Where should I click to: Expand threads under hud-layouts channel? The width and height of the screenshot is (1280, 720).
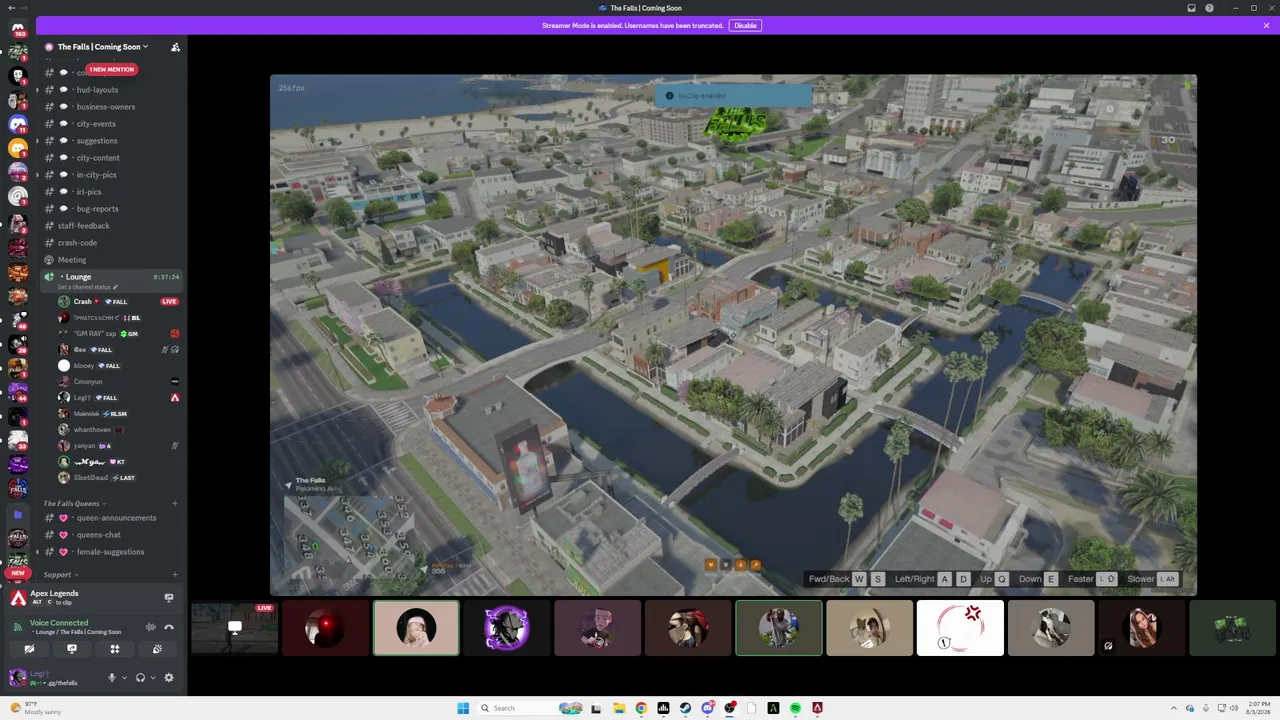(38, 90)
